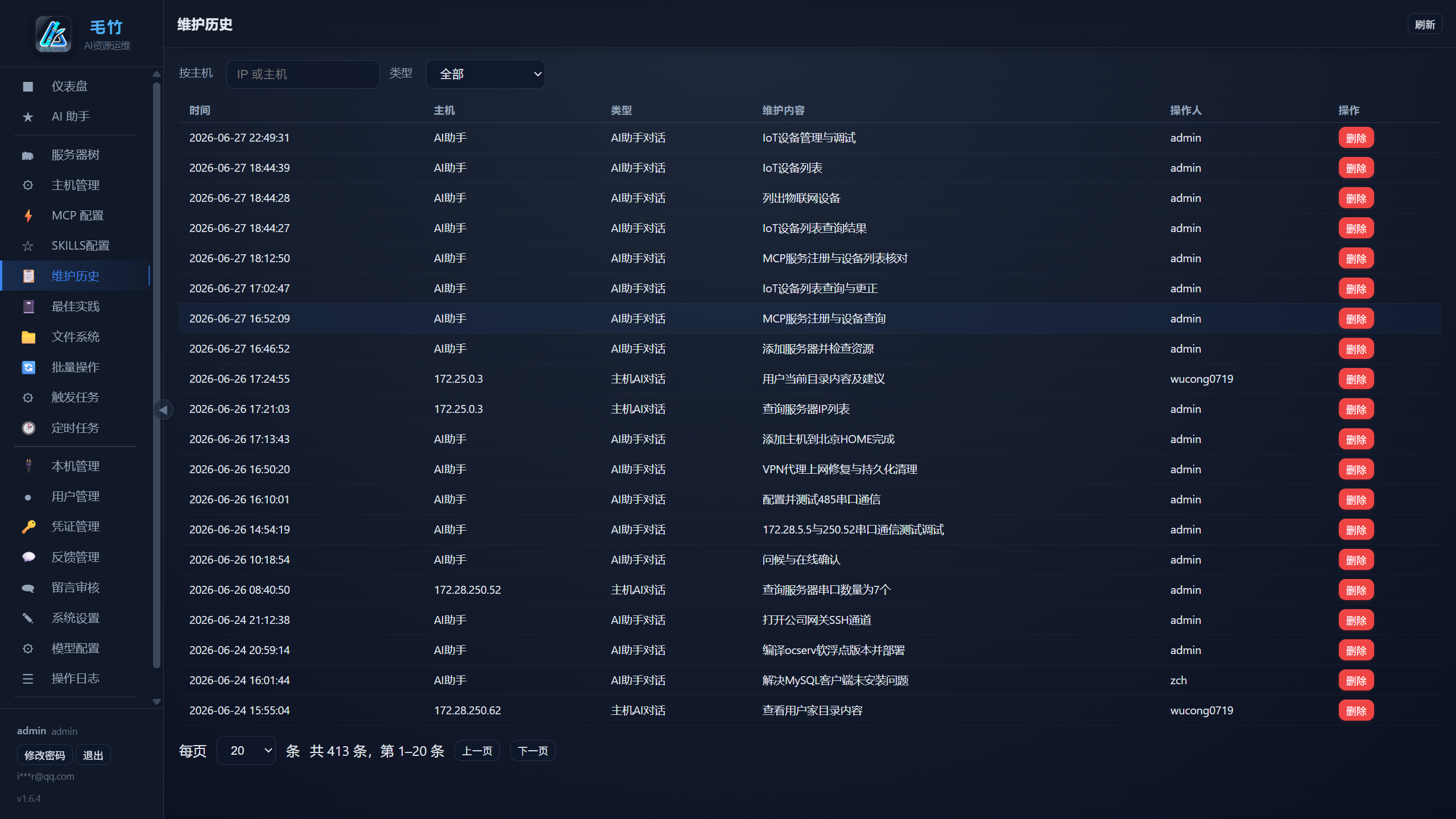Click the 模型配置 gear icon
Screen dimensions: 1456x819
click(28, 648)
